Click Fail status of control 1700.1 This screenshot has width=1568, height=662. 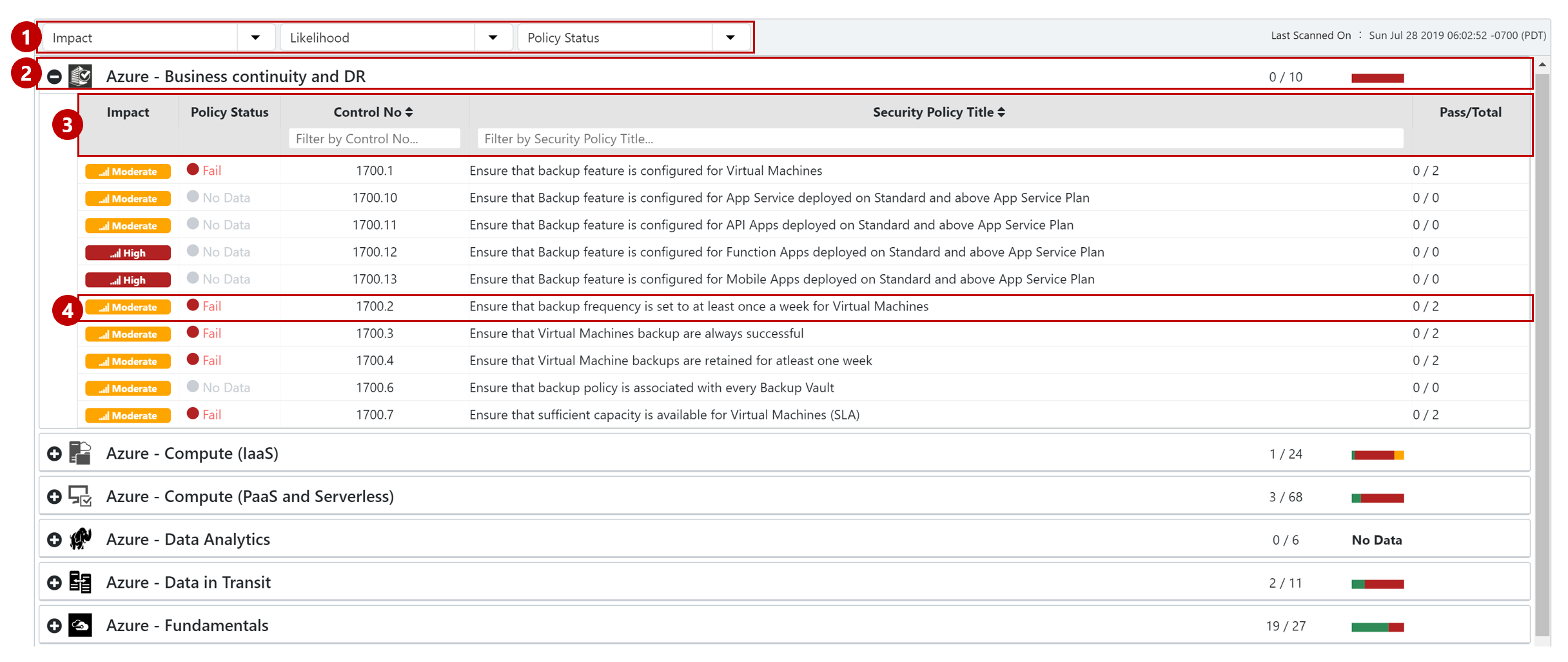(x=204, y=170)
